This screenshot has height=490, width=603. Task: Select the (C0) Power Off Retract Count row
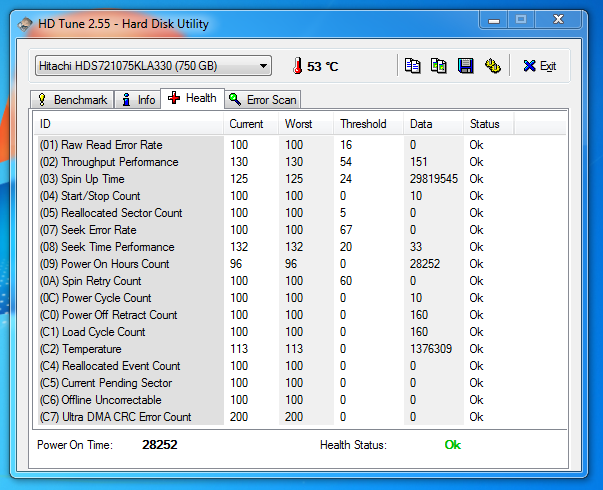point(300,315)
